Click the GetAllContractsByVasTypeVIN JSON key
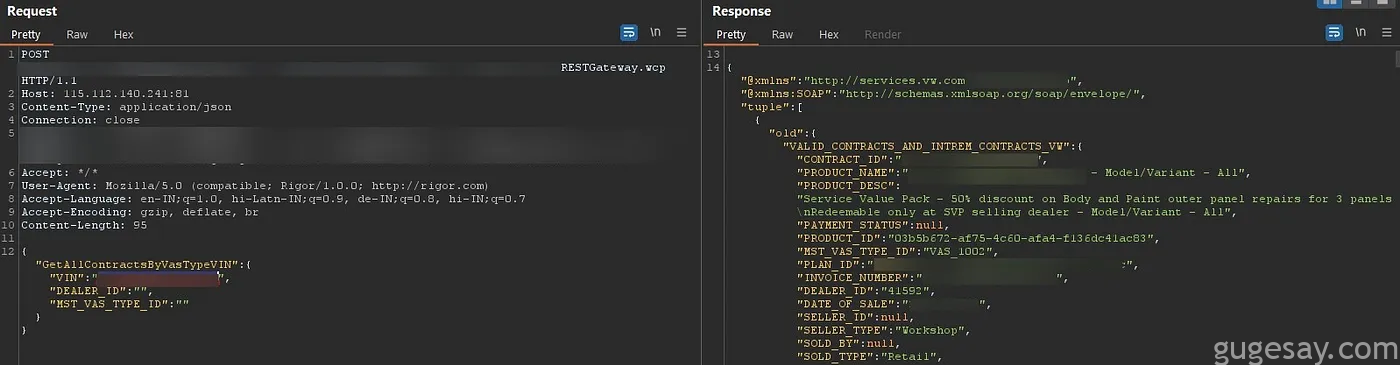This screenshot has height=365, width=1400. [x=138, y=264]
